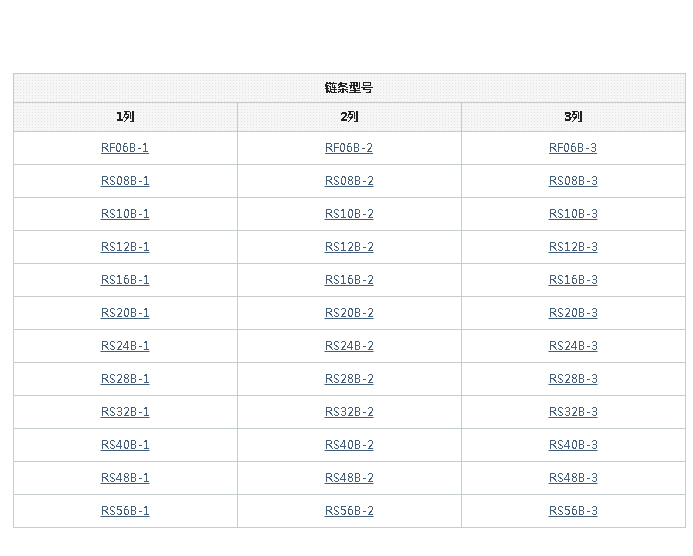Open the RS16B-2 link
This screenshot has height=556, width=693.
pyautogui.click(x=349, y=280)
